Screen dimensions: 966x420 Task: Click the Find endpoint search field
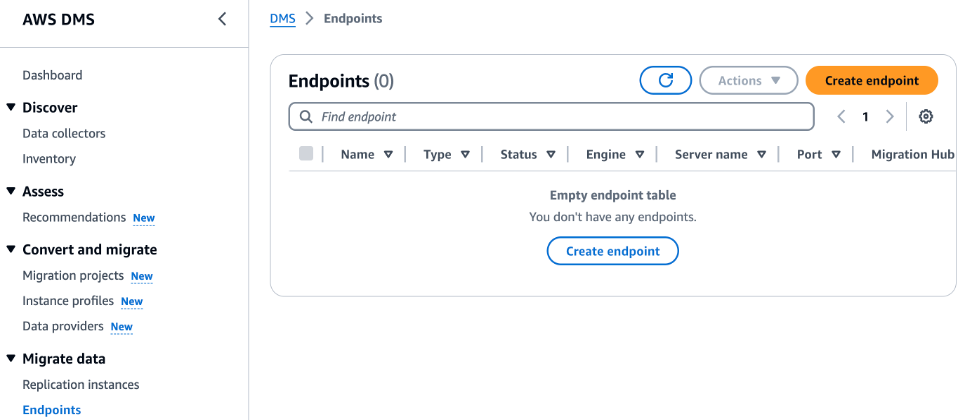point(560,117)
